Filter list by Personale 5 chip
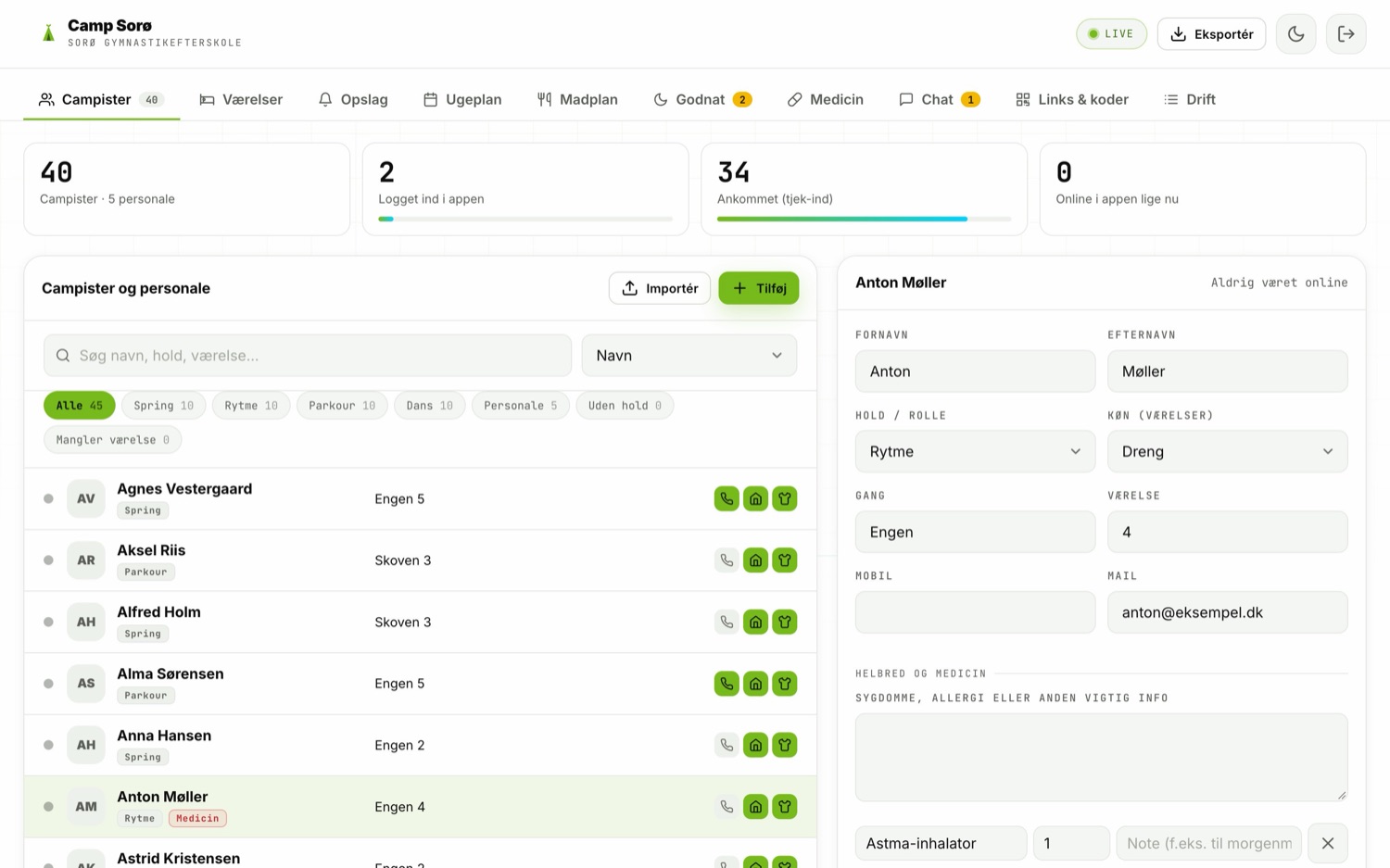 point(520,406)
